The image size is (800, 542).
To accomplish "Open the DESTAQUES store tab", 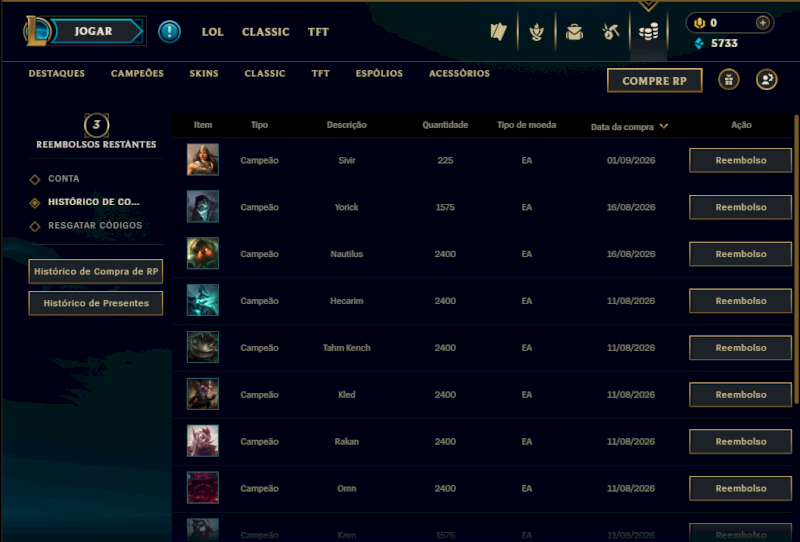I will coord(57,73).
